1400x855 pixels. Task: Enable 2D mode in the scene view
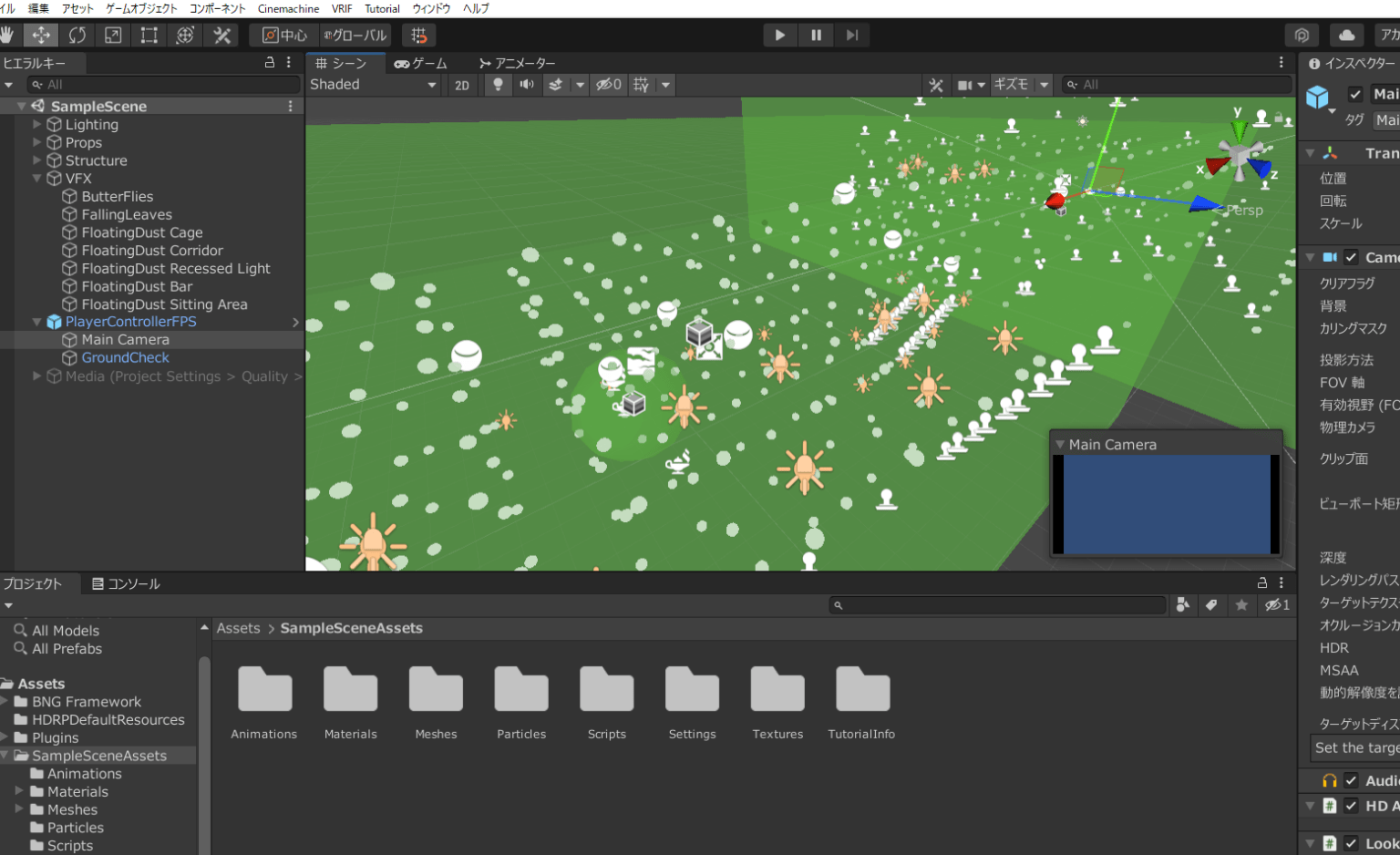point(462,84)
